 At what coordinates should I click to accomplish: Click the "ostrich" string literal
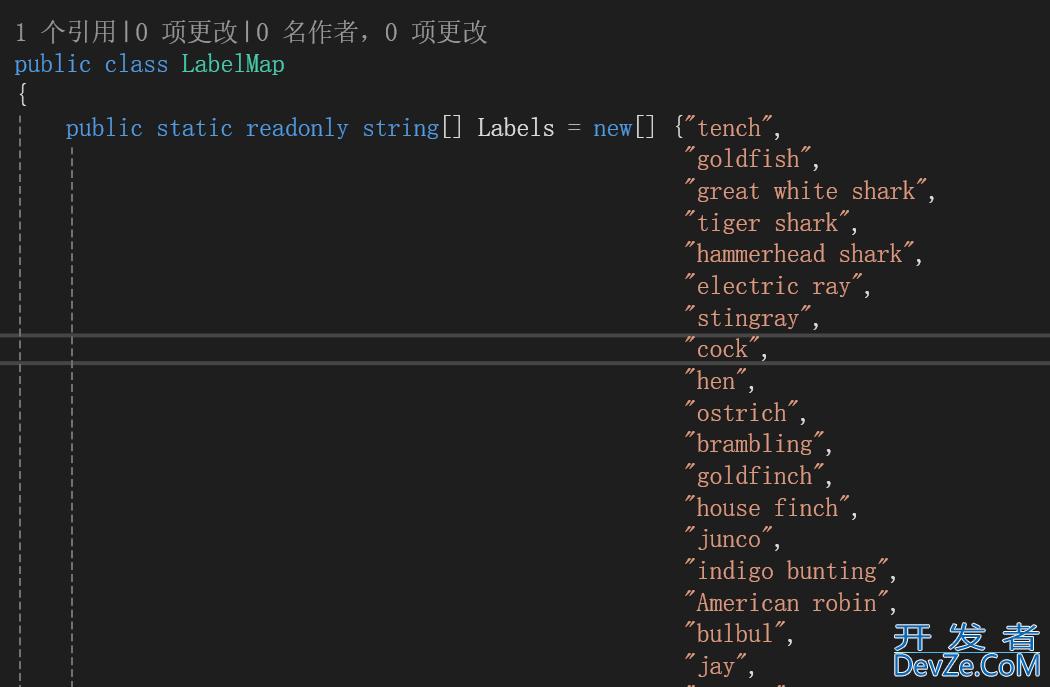[x=742, y=413]
